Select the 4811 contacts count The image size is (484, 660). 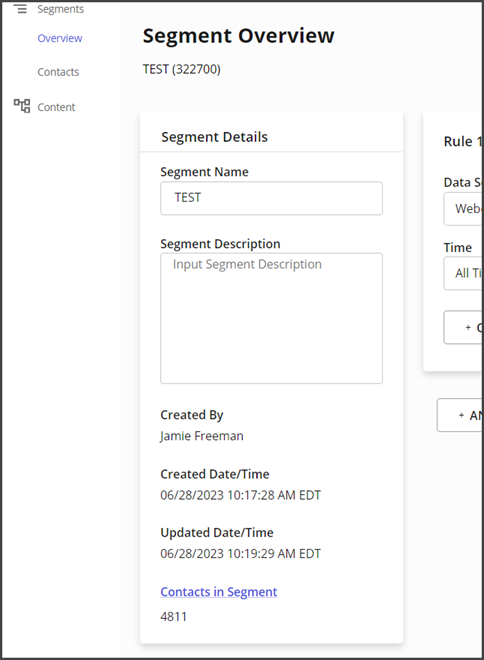(173, 617)
